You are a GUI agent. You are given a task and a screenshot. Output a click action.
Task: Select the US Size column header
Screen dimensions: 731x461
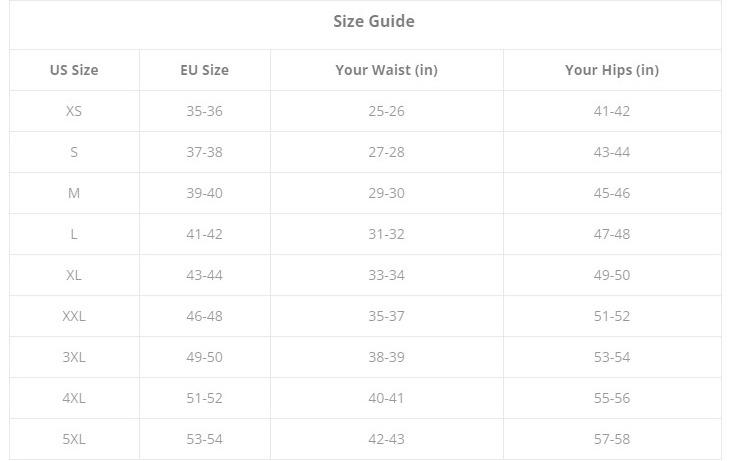(x=74, y=70)
